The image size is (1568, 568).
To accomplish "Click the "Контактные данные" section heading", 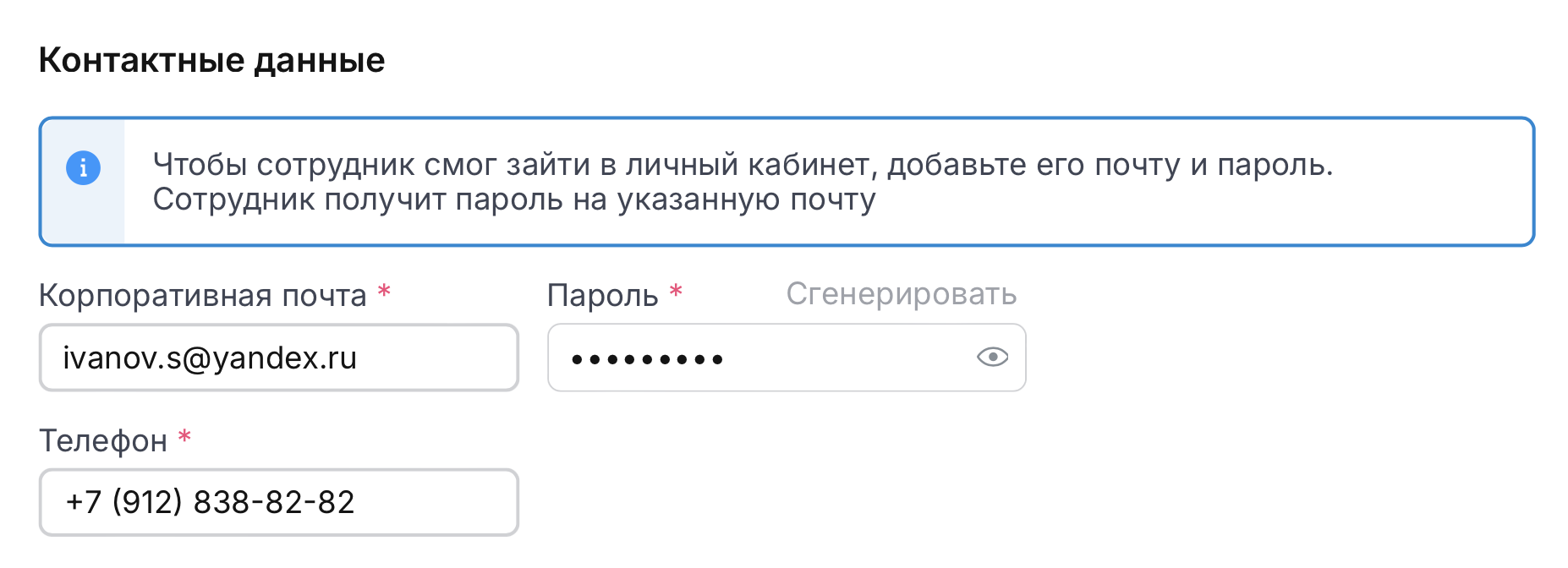I will [211, 61].
